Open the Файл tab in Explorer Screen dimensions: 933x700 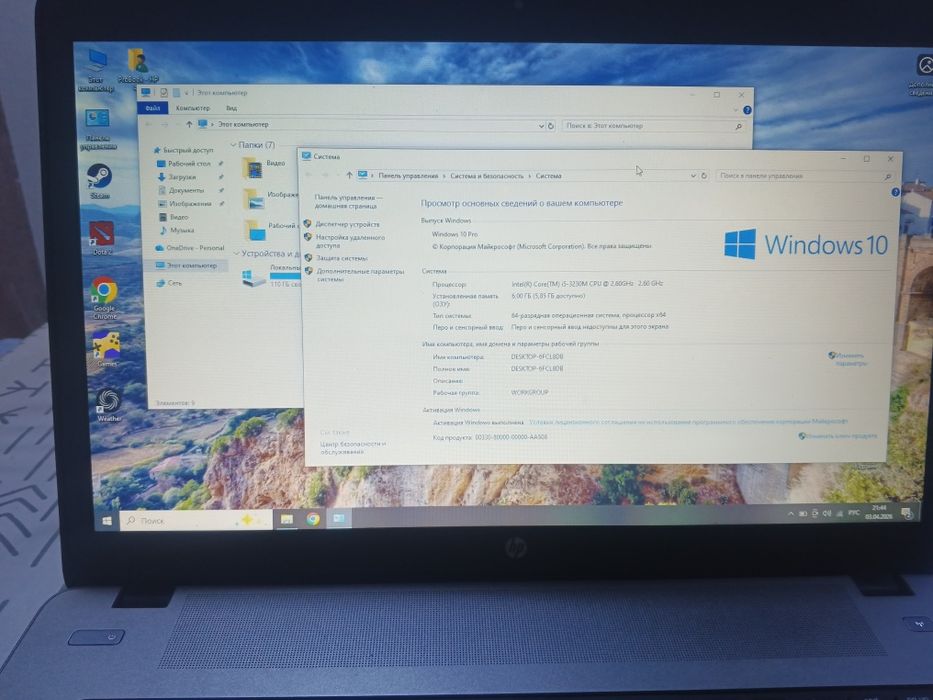pos(153,108)
